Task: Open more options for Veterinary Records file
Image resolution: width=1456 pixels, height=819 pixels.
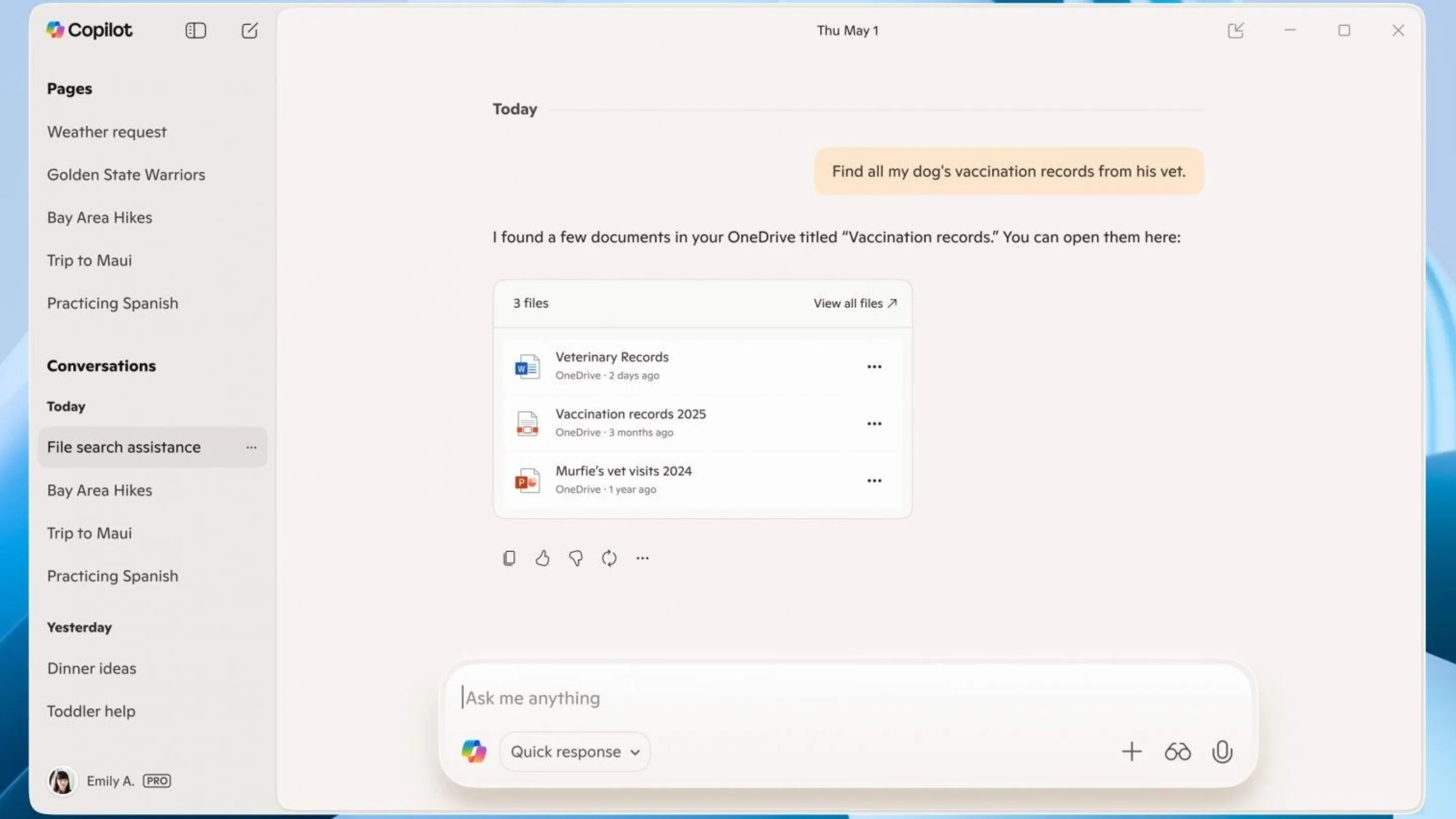Action: (874, 367)
